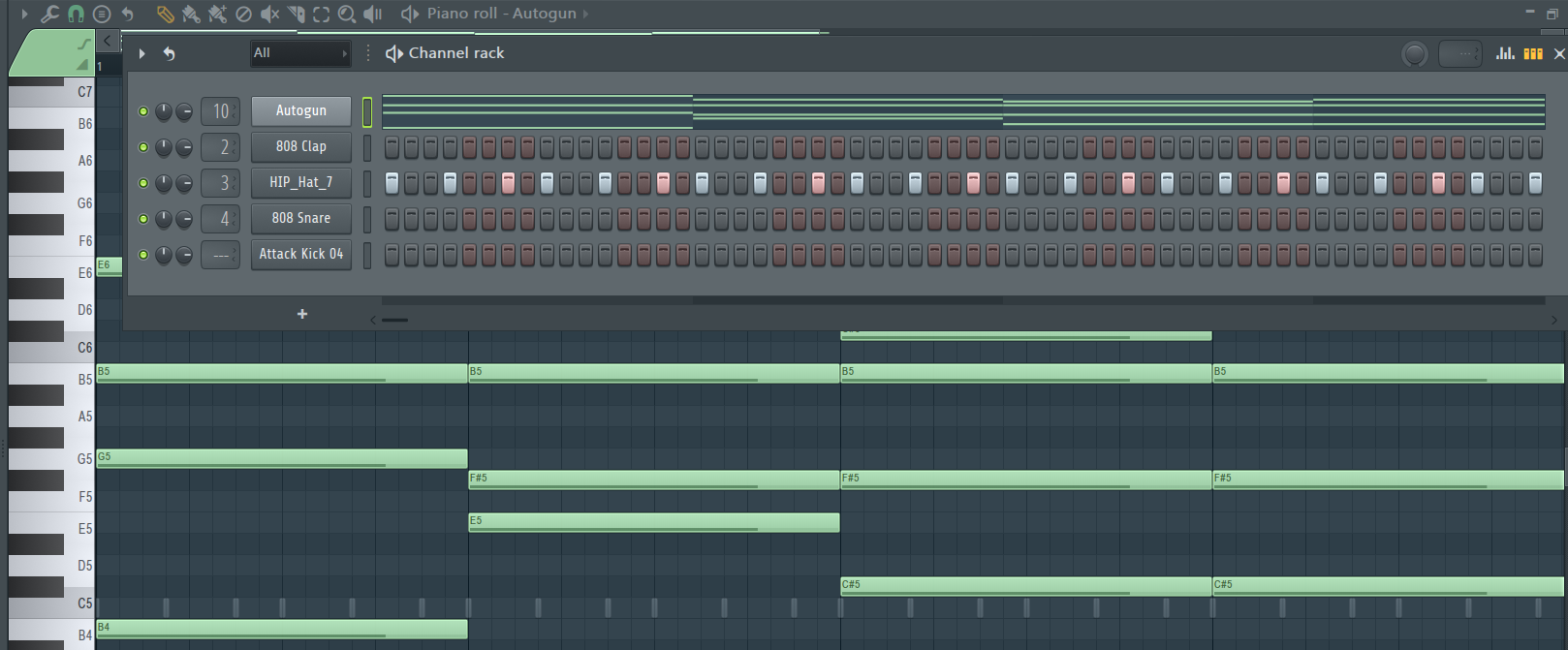This screenshot has width=1568, height=650.
Task: Mute the 808 Clap channel
Action: (143, 147)
